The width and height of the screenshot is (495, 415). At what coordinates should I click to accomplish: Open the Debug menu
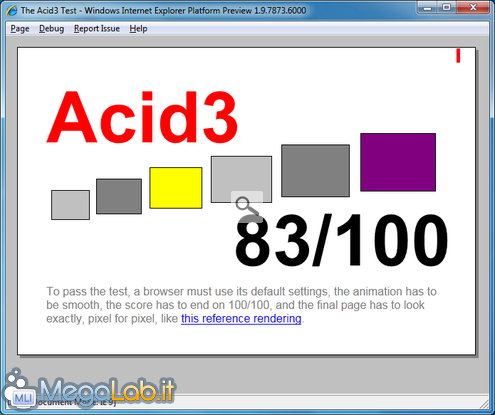(51, 29)
